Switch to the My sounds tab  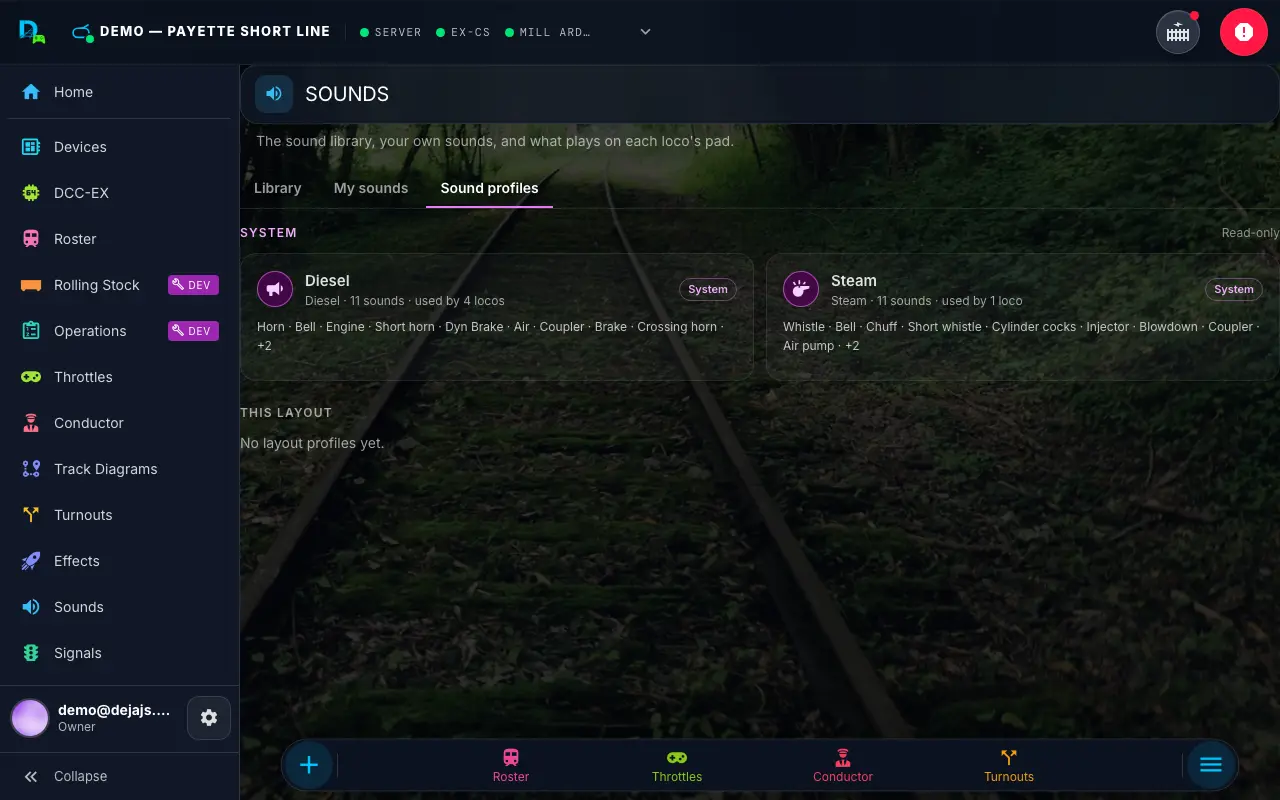point(371,188)
